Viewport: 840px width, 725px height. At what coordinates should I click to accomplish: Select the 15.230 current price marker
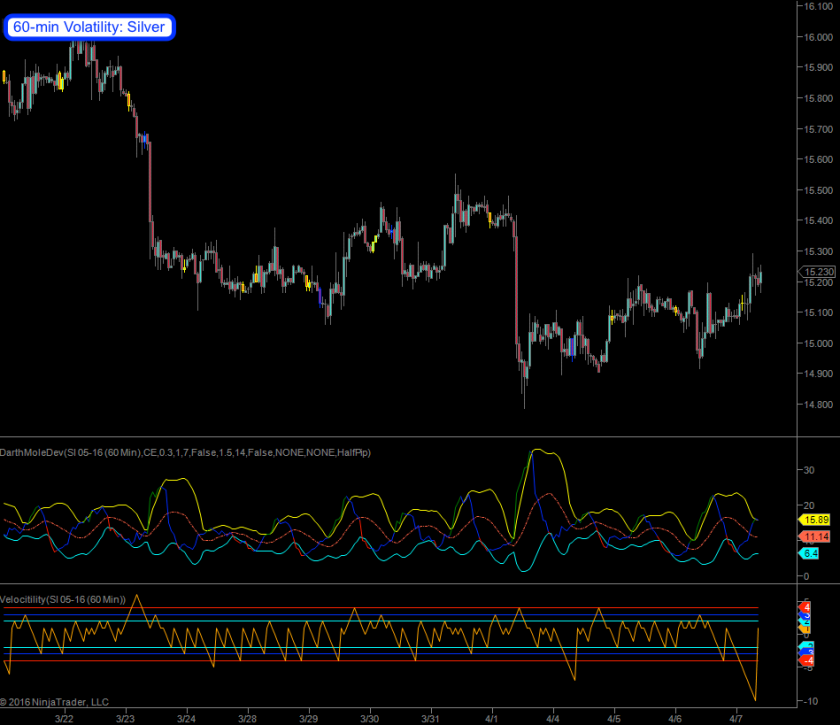pos(818,271)
